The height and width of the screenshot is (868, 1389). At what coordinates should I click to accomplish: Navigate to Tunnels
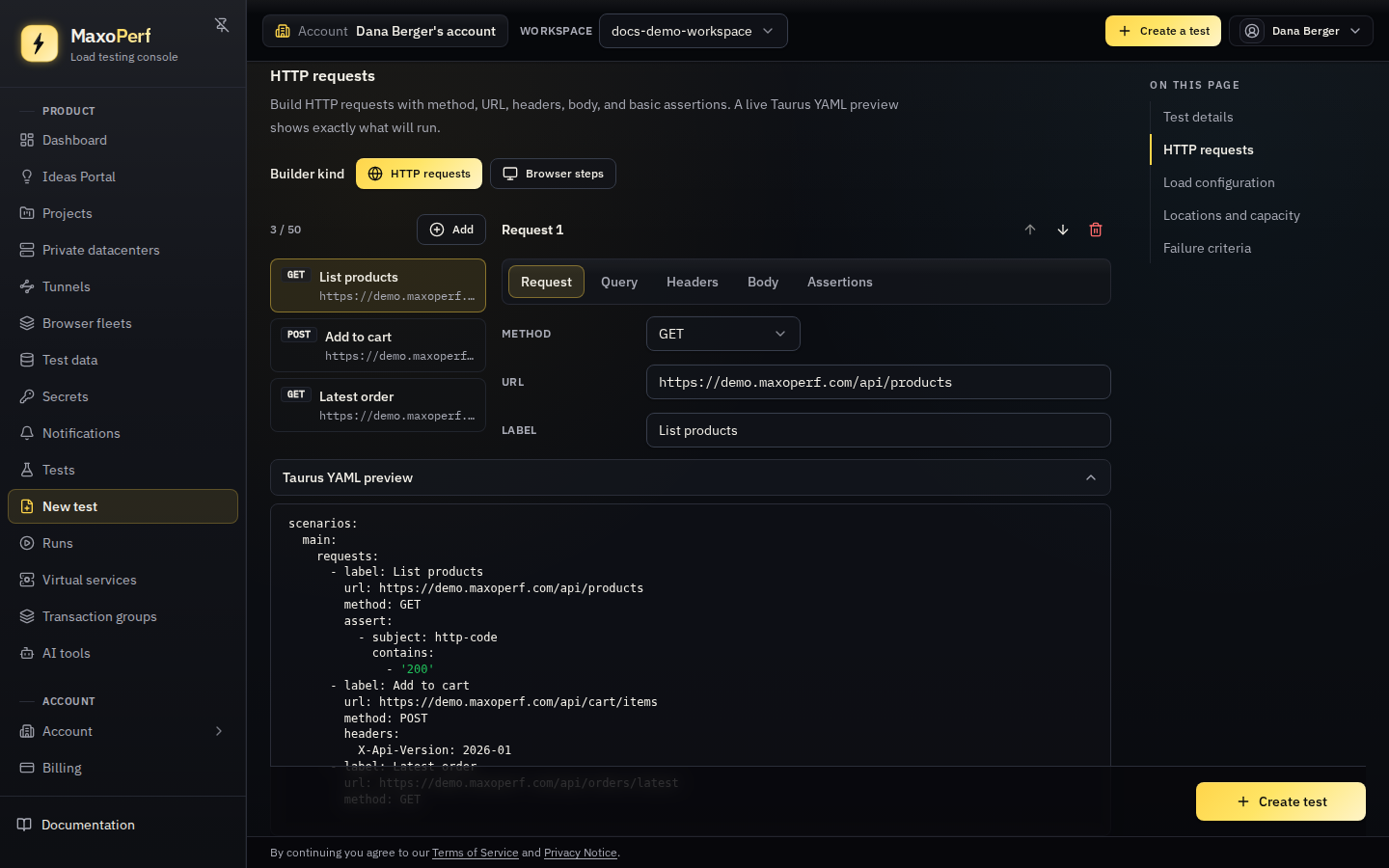point(123,286)
